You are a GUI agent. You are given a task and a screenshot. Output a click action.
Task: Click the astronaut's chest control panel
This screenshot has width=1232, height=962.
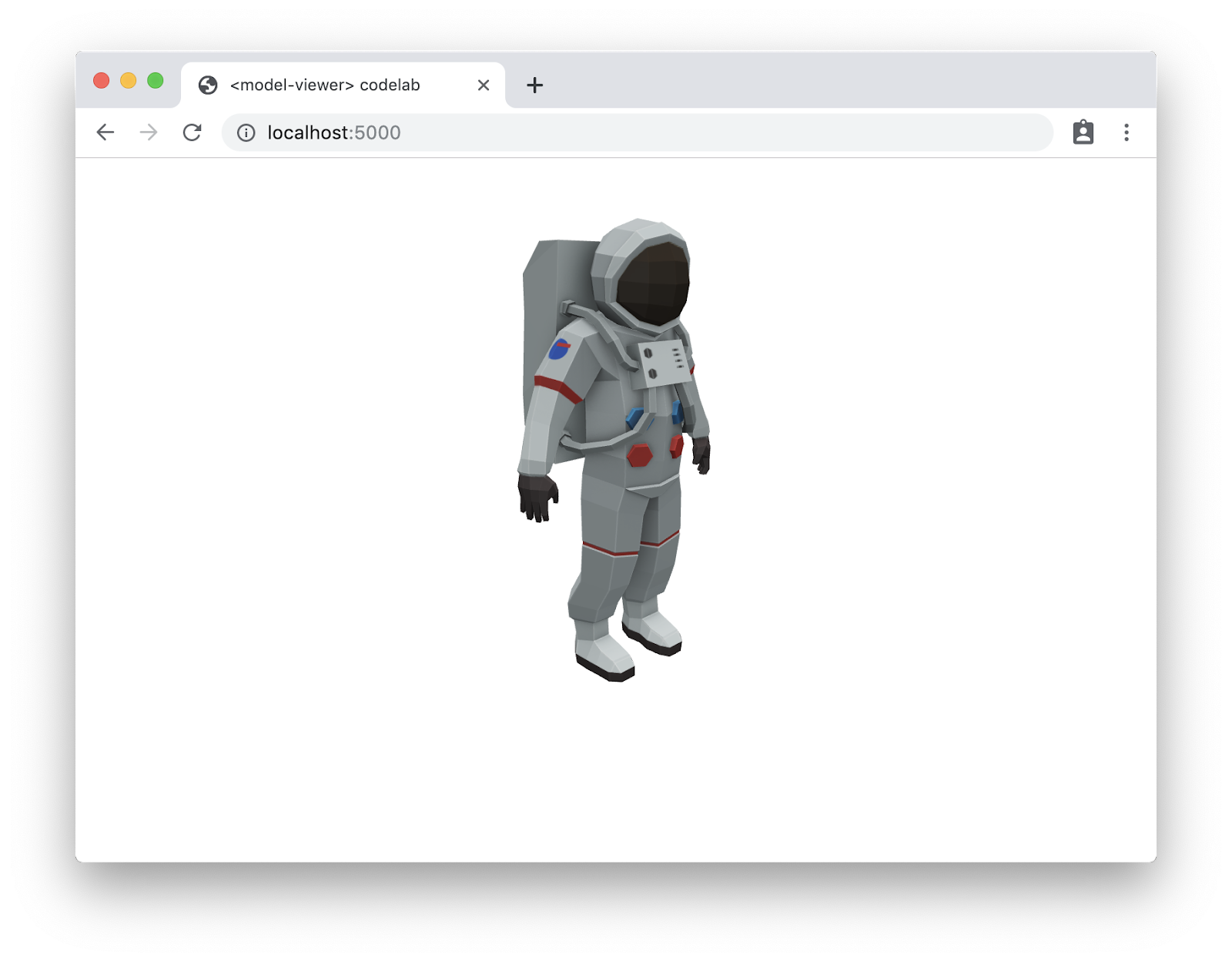pyautogui.click(x=662, y=362)
